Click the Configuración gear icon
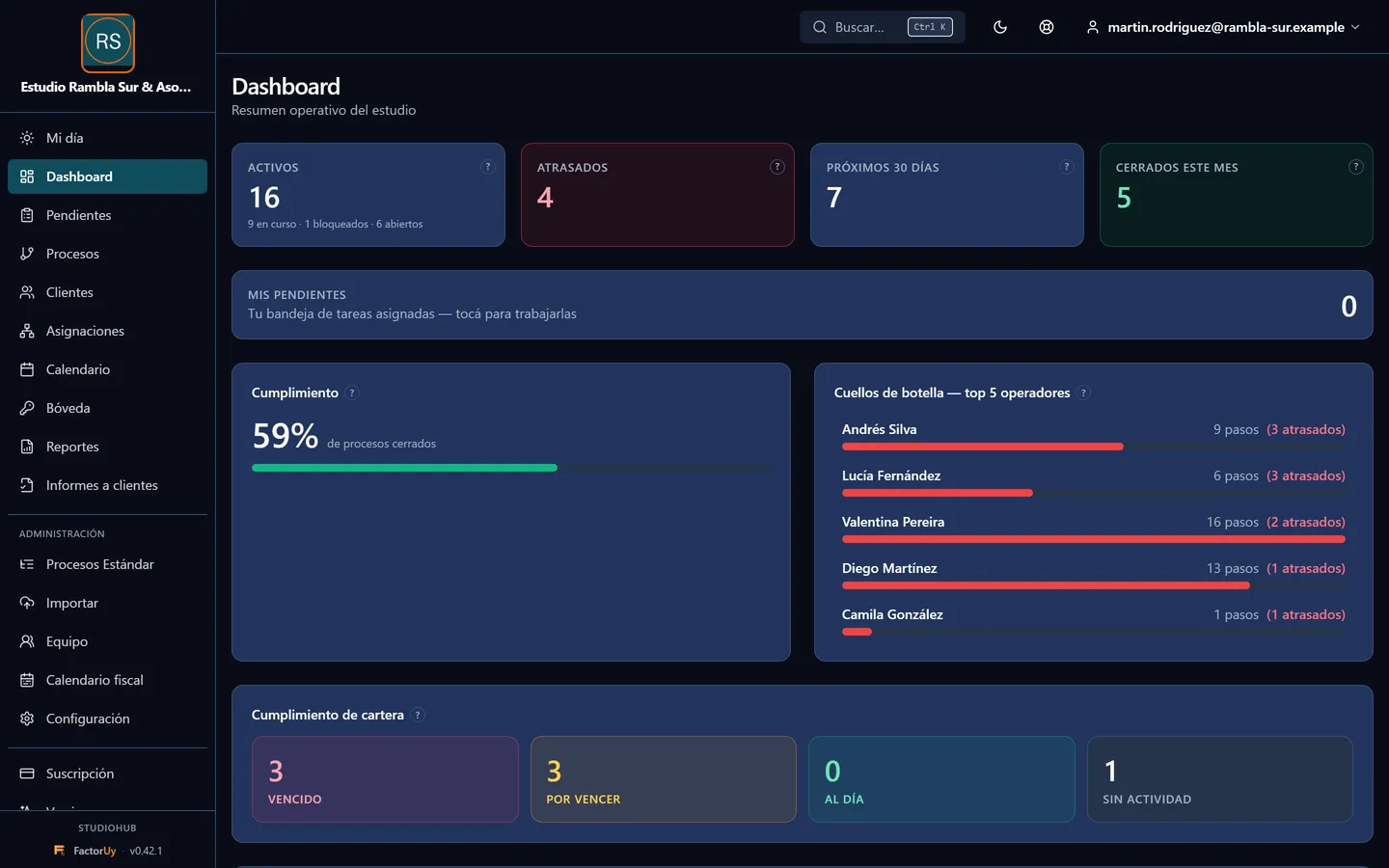1389x868 pixels. [x=27, y=719]
